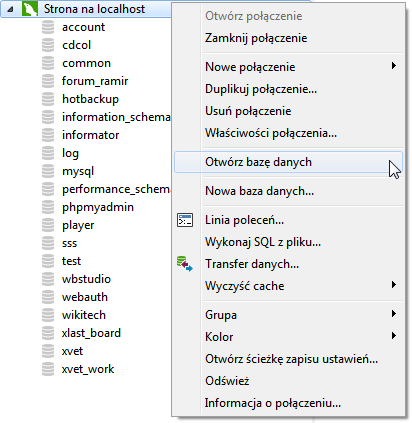Choose Zamknij połączenie from the context menu
Image resolution: width=412 pixels, height=423 pixels.
click(x=289, y=38)
